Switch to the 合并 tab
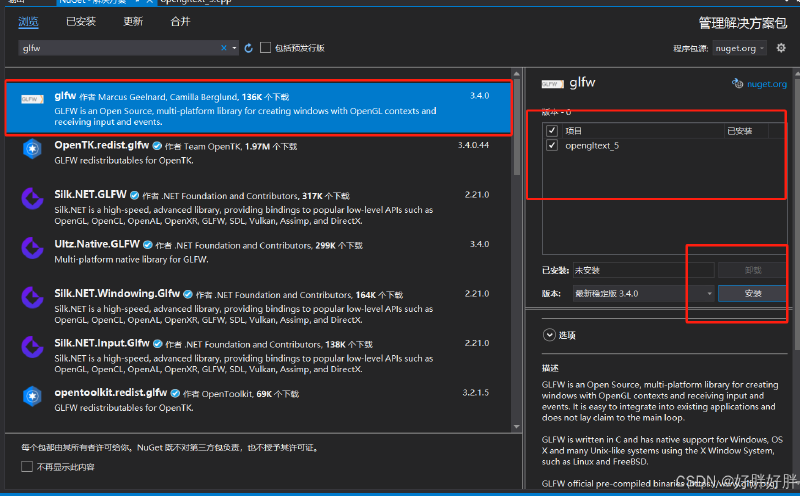The width and height of the screenshot is (800, 496). point(180,21)
